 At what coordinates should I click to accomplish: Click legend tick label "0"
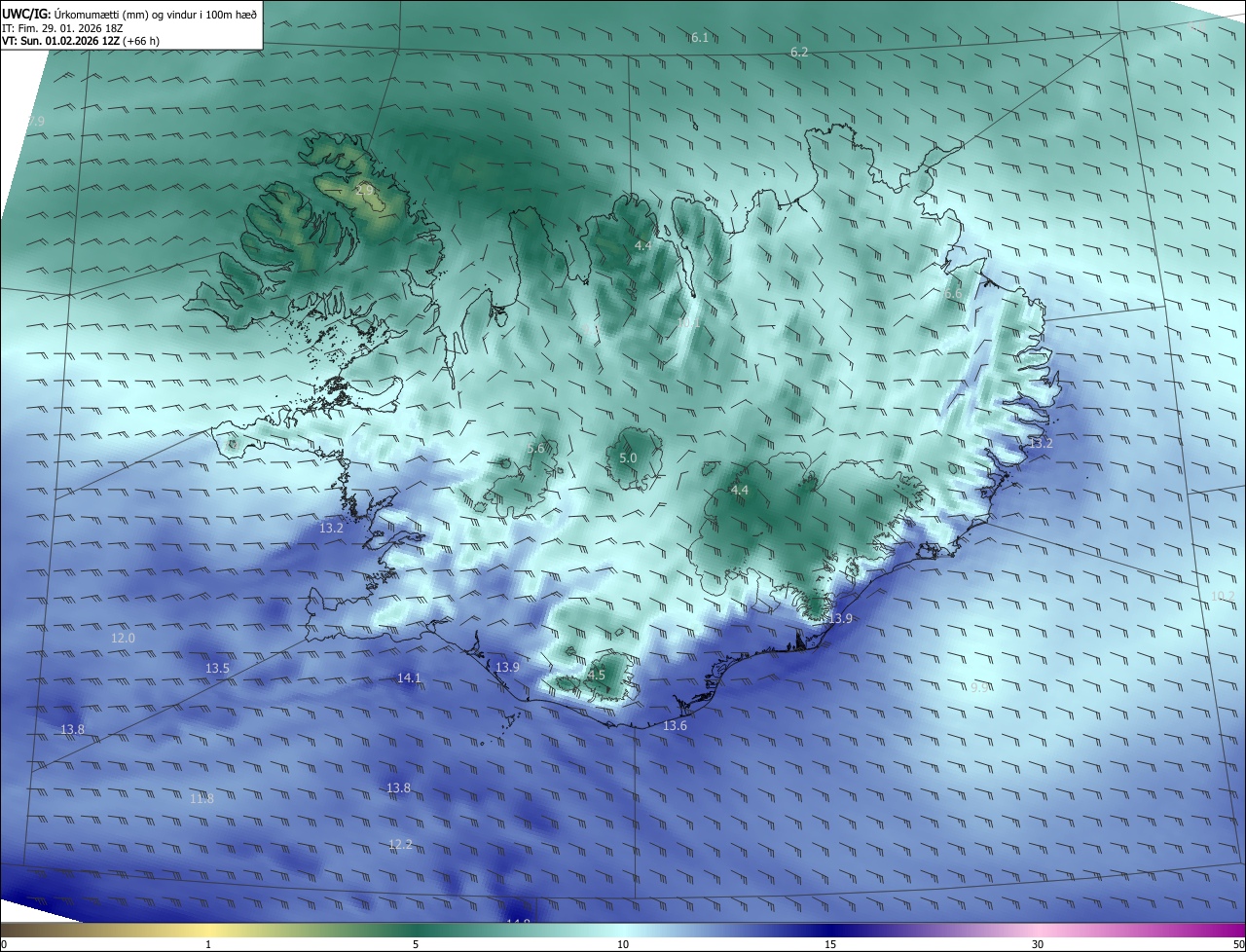[4, 944]
